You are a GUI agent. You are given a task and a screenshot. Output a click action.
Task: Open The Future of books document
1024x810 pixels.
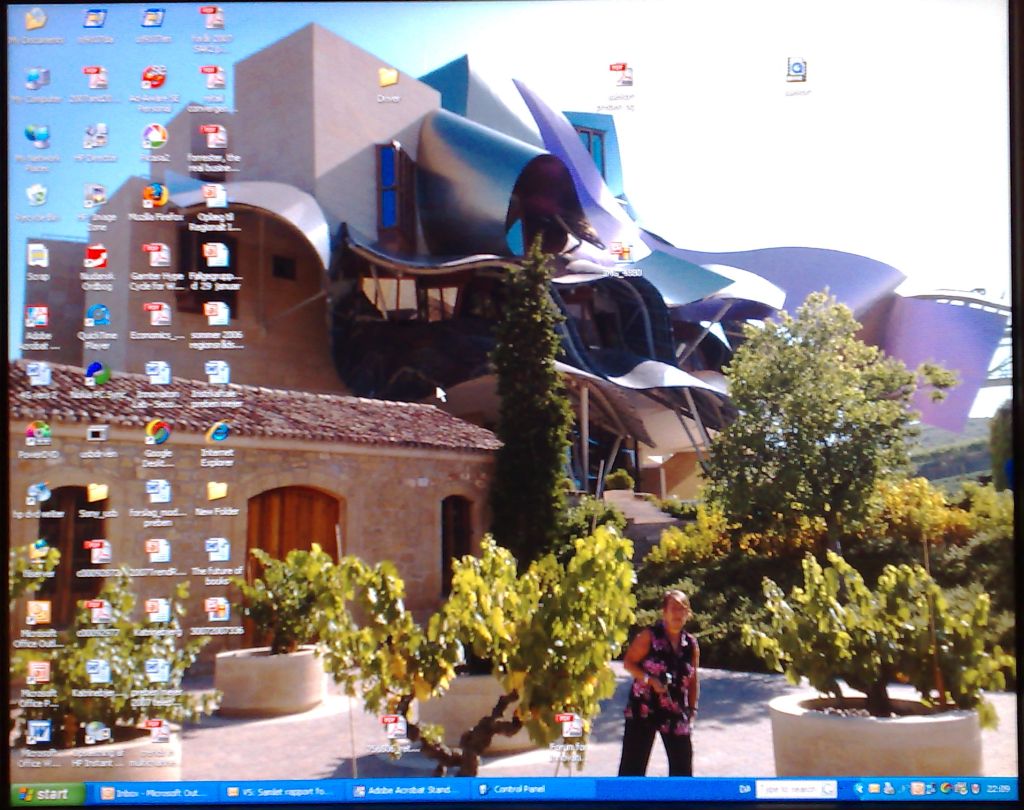tap(217, 550)
